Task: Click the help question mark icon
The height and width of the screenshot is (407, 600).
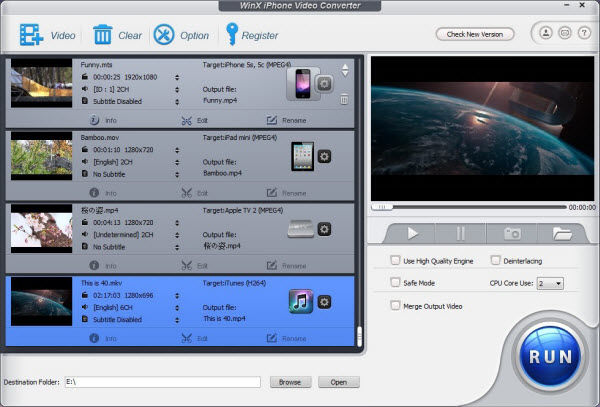Action: [x=584, y=33]
